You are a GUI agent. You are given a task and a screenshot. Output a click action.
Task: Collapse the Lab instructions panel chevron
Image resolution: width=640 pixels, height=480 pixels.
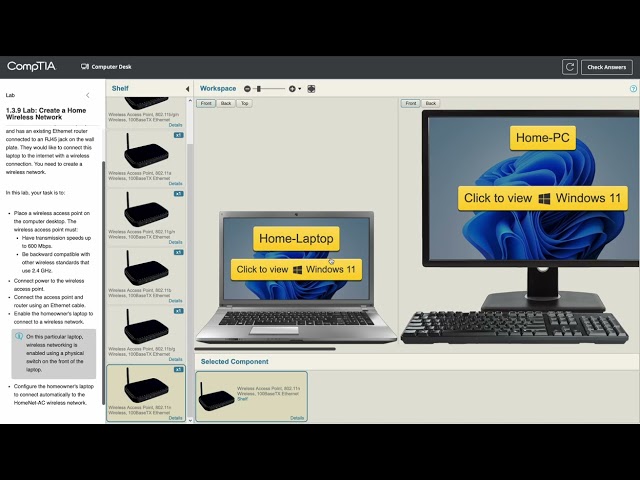point(88,96)
